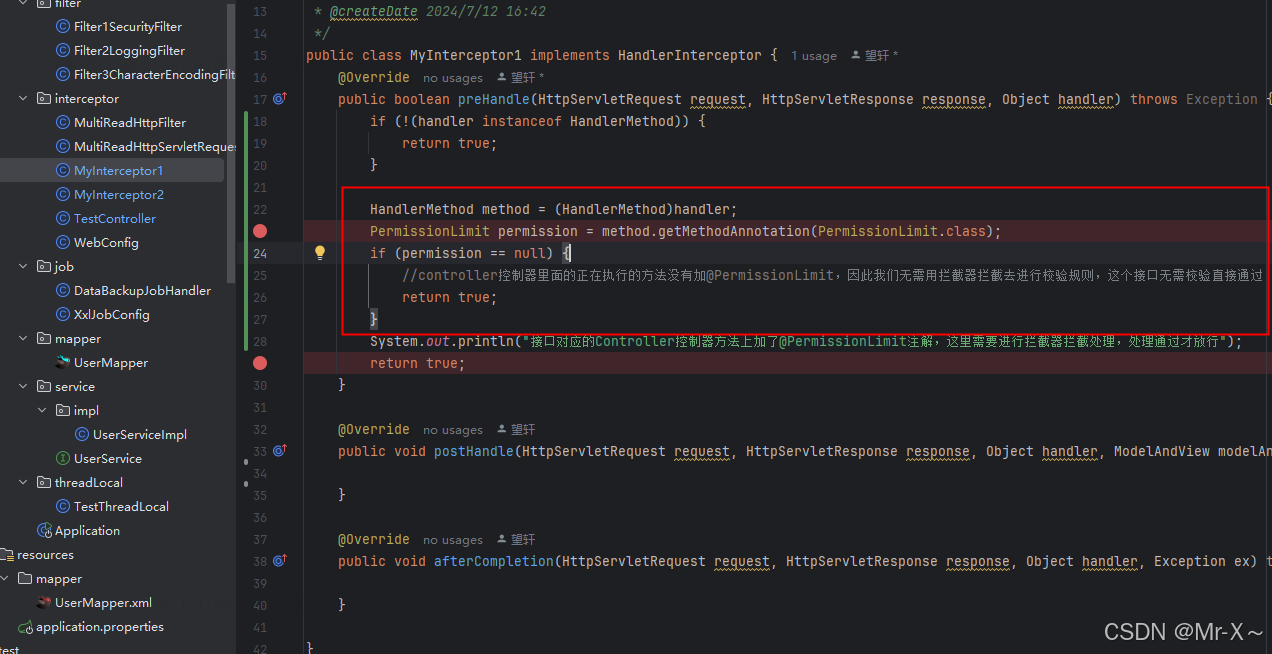
Task: Click the "1 usage" hint on MyInterceptor1
Action: pos(813,56)
